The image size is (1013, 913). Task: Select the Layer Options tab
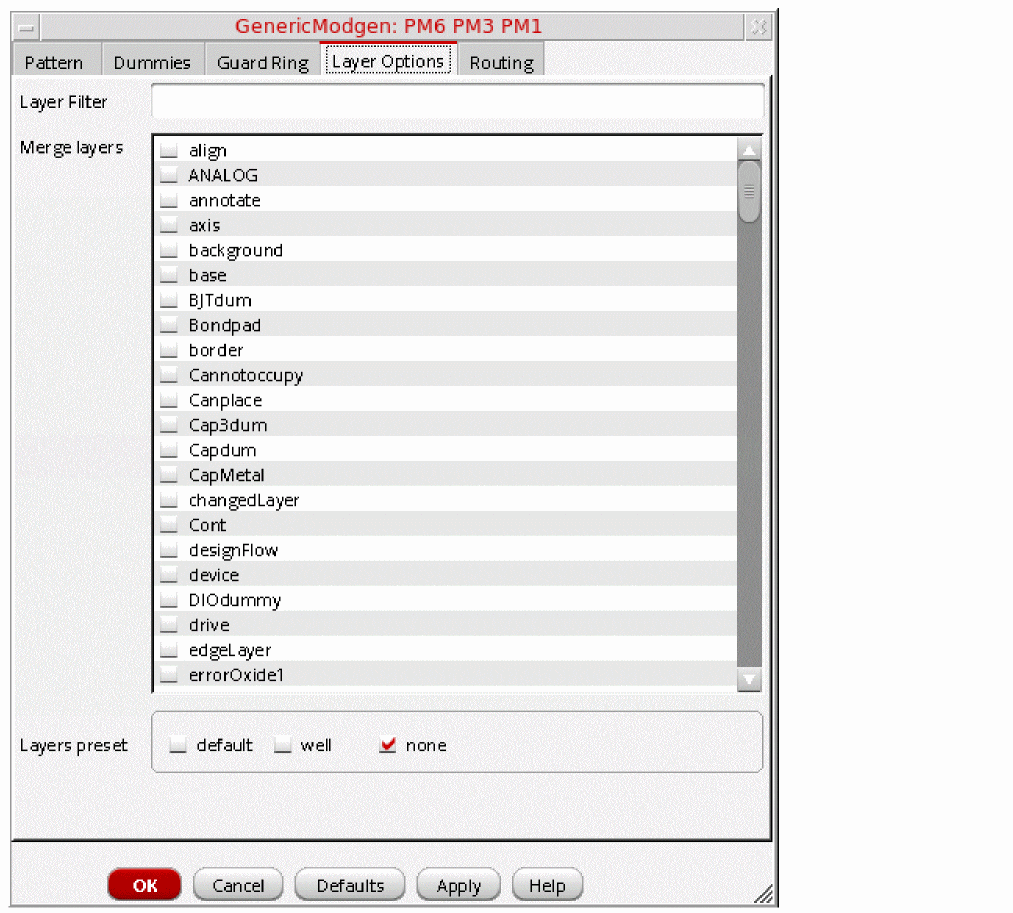click(x=388, y=61)
